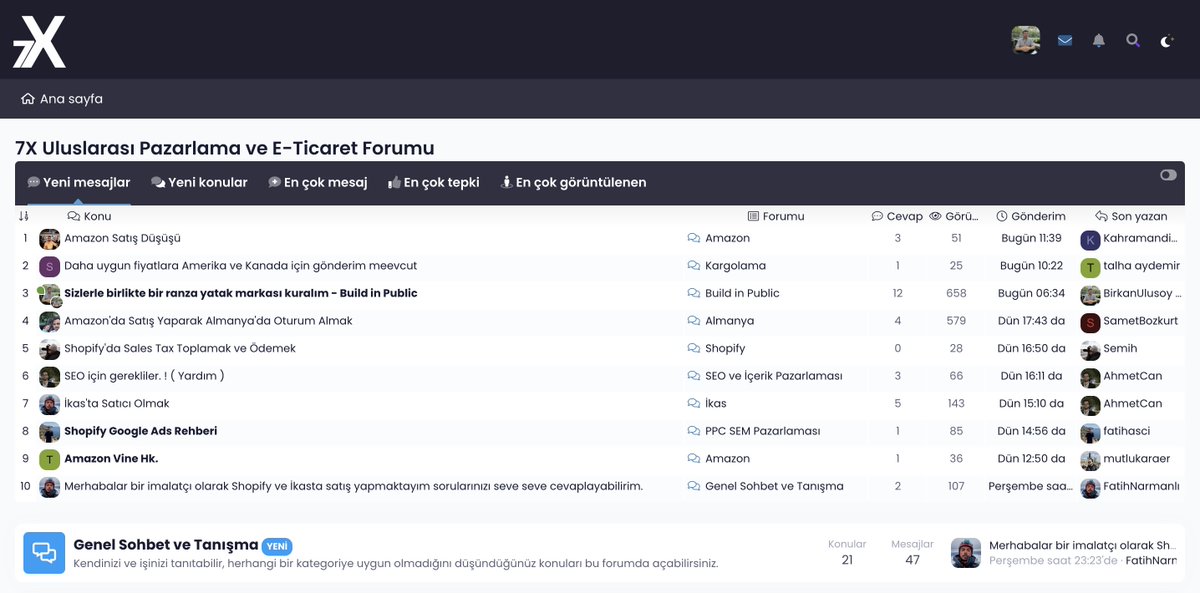Open the notifications bell icon

[1098, 40]
